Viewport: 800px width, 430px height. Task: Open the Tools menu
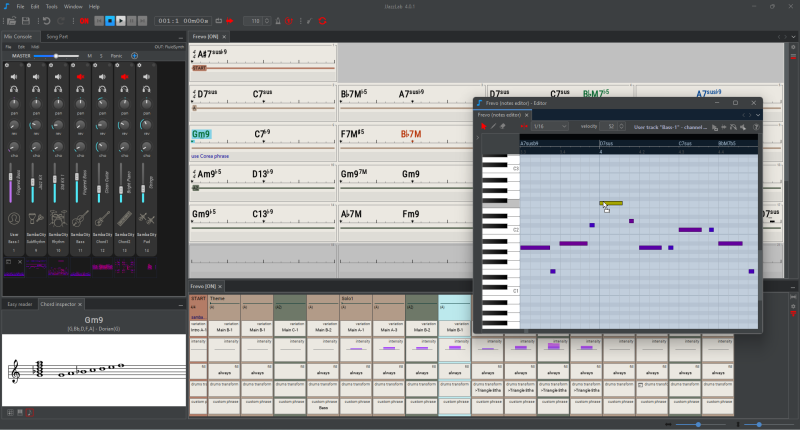click(50, 6)
